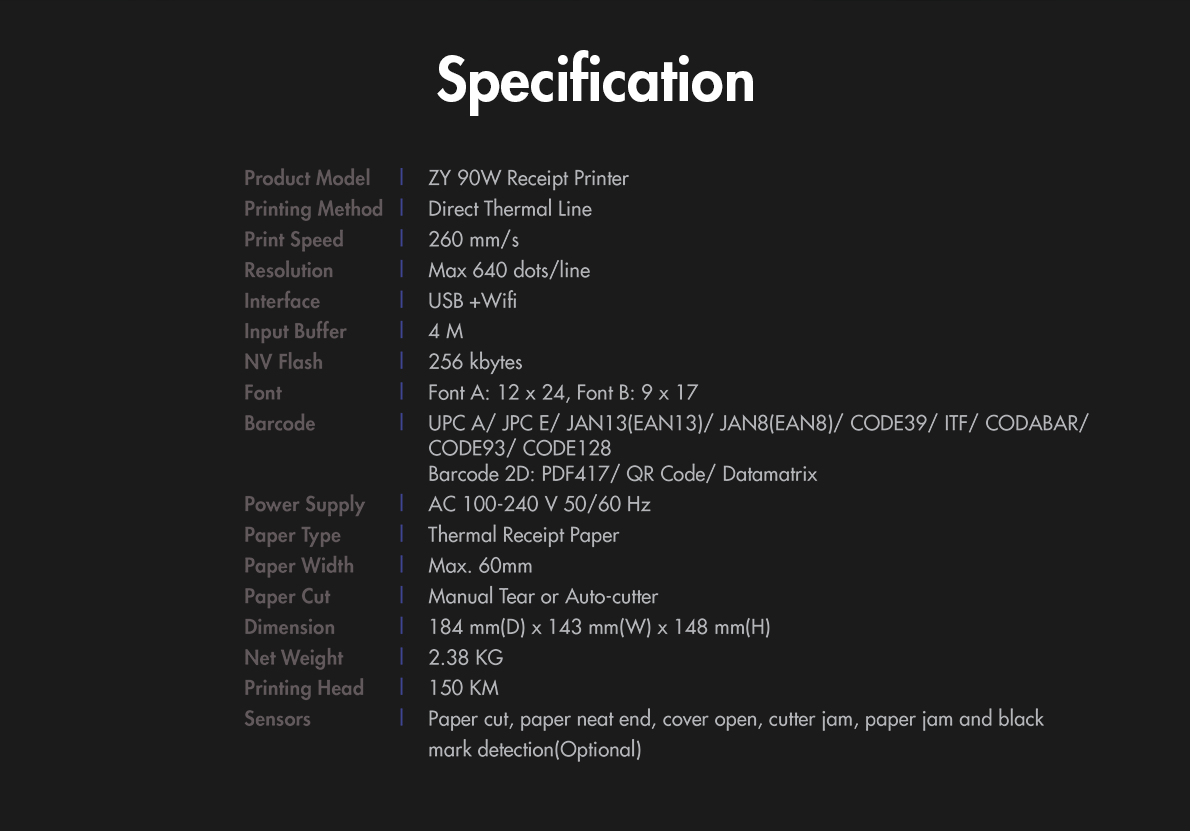The image size is (1190, 831).
Task: Click the 256 kbytes NV Flash value
Action: (x=475, y=362)
